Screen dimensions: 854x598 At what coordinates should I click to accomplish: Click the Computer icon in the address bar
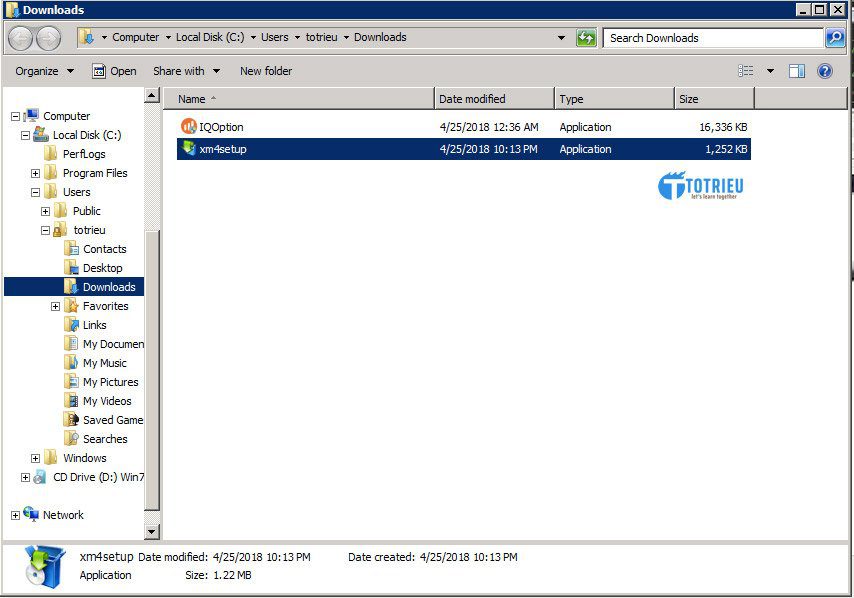pos(135,37)
